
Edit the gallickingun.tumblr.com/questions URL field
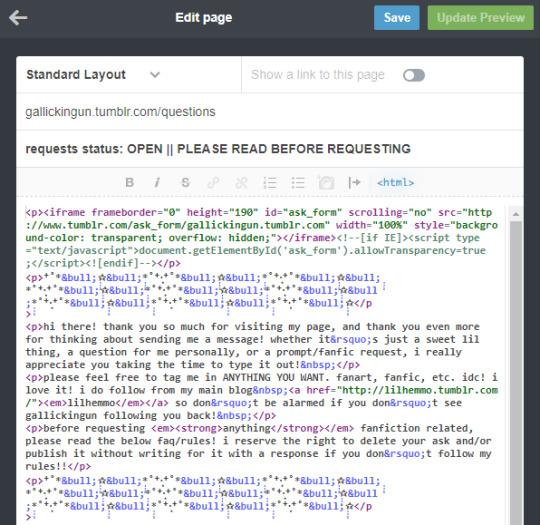270,112
